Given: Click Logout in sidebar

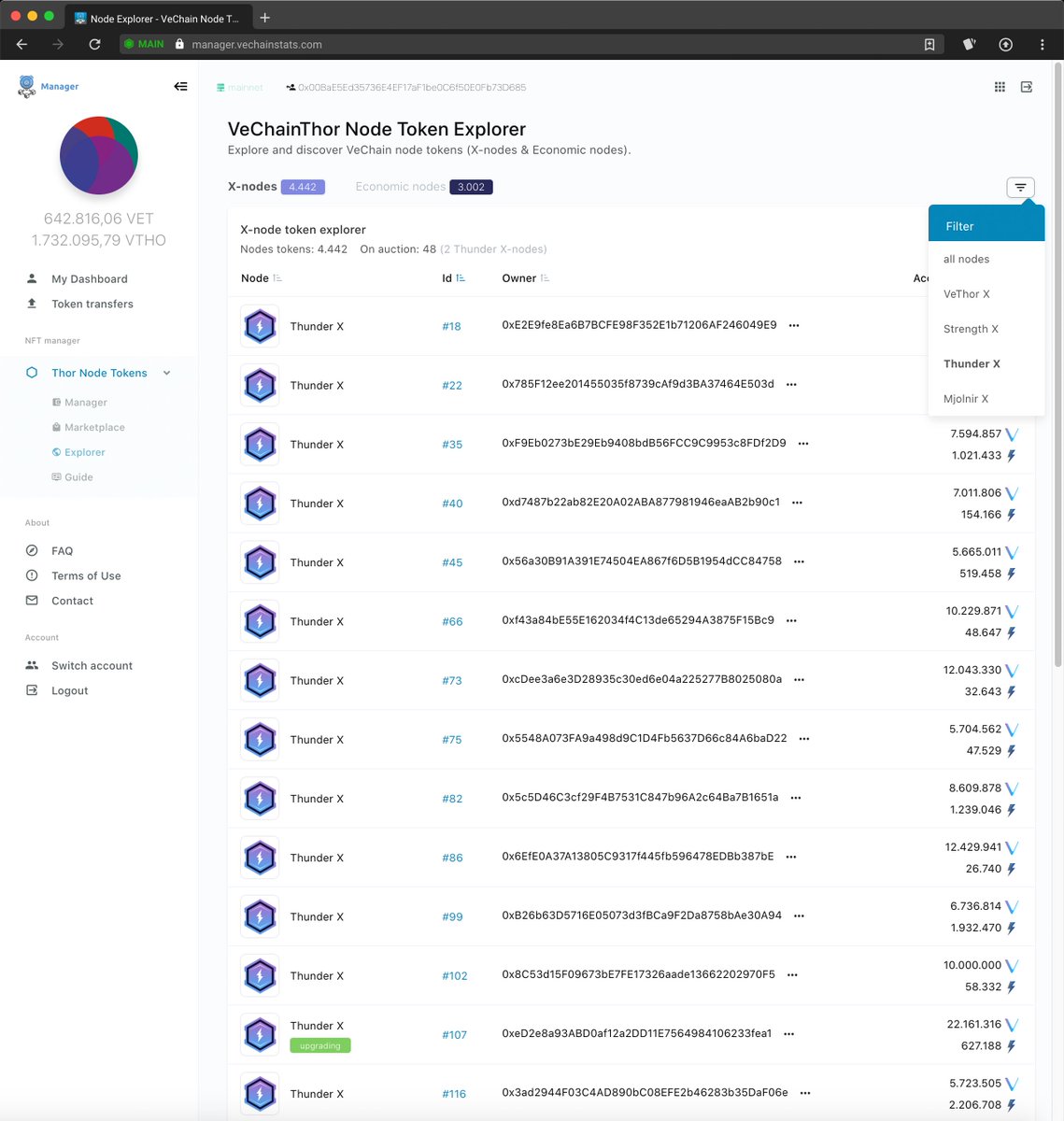Looking at the screenshot, I should (69, 690).
